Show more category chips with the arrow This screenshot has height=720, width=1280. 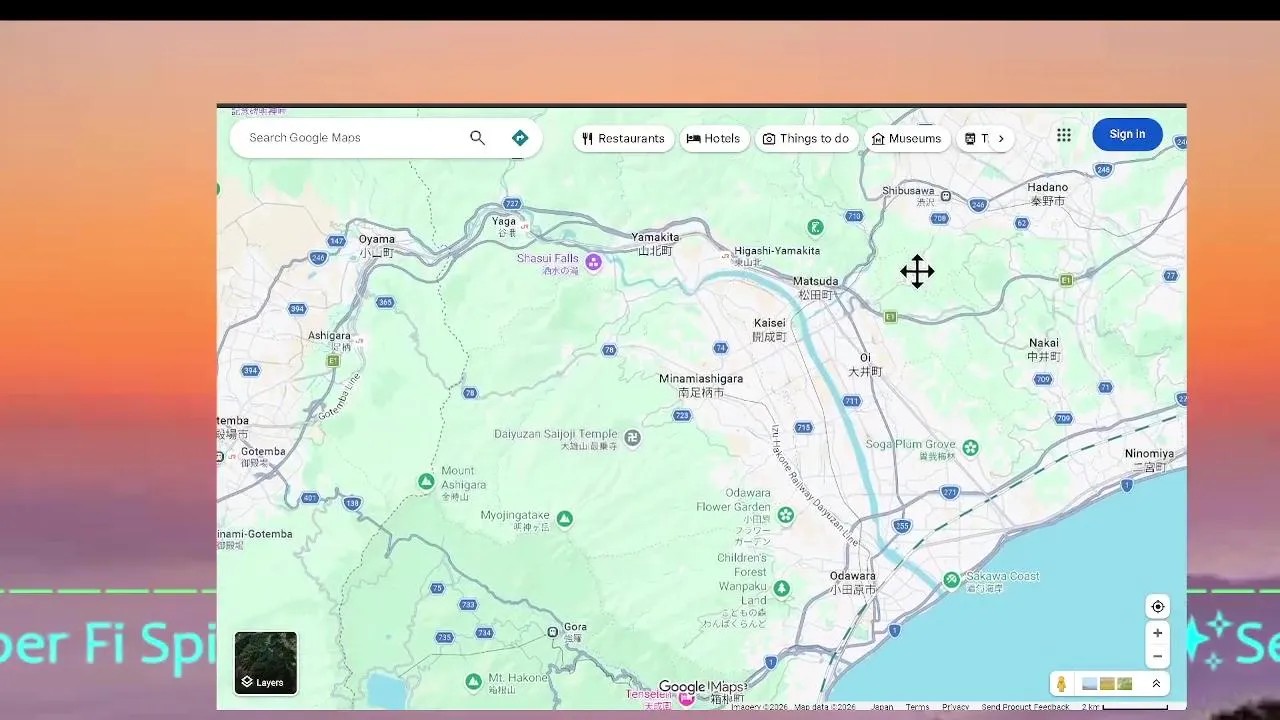[1000, 139]
